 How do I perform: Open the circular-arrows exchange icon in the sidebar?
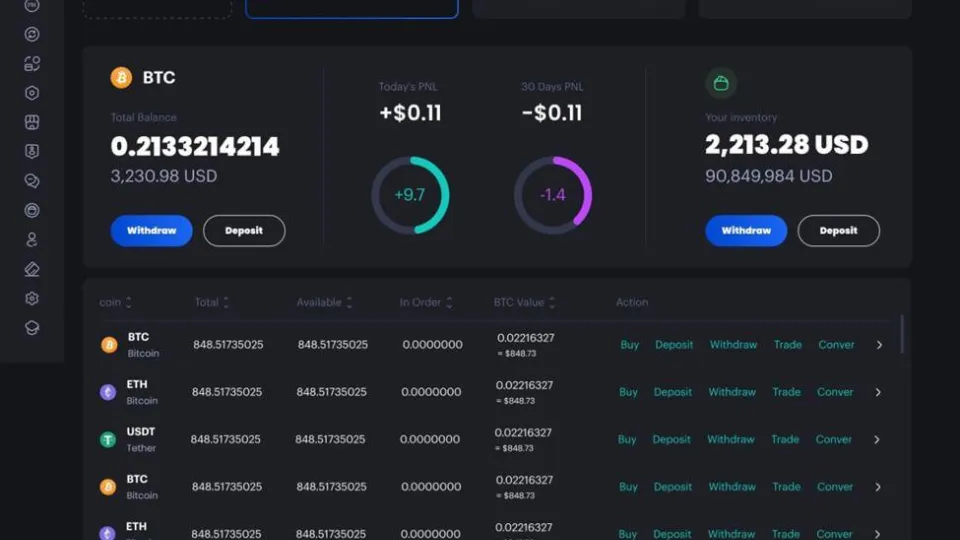coord(32,34)
